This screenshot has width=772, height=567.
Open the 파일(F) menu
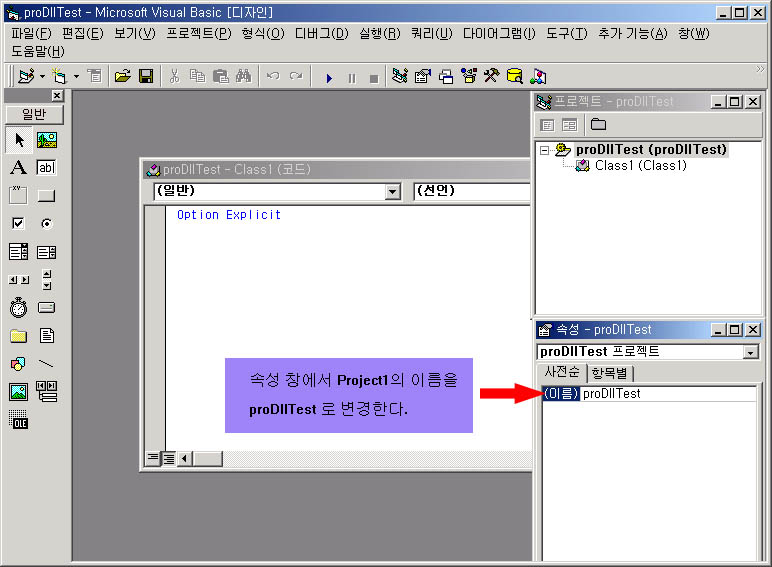(32, 33)
